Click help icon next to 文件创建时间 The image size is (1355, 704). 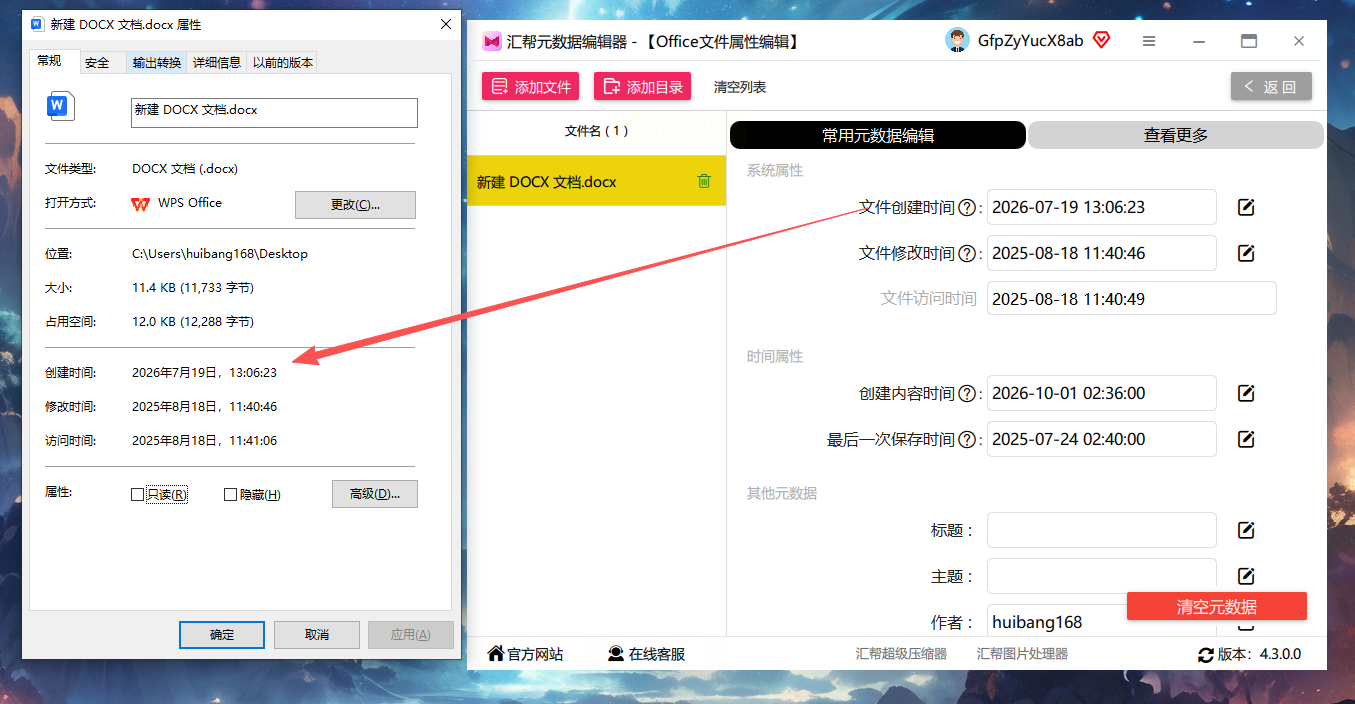[x=967, y=208]
